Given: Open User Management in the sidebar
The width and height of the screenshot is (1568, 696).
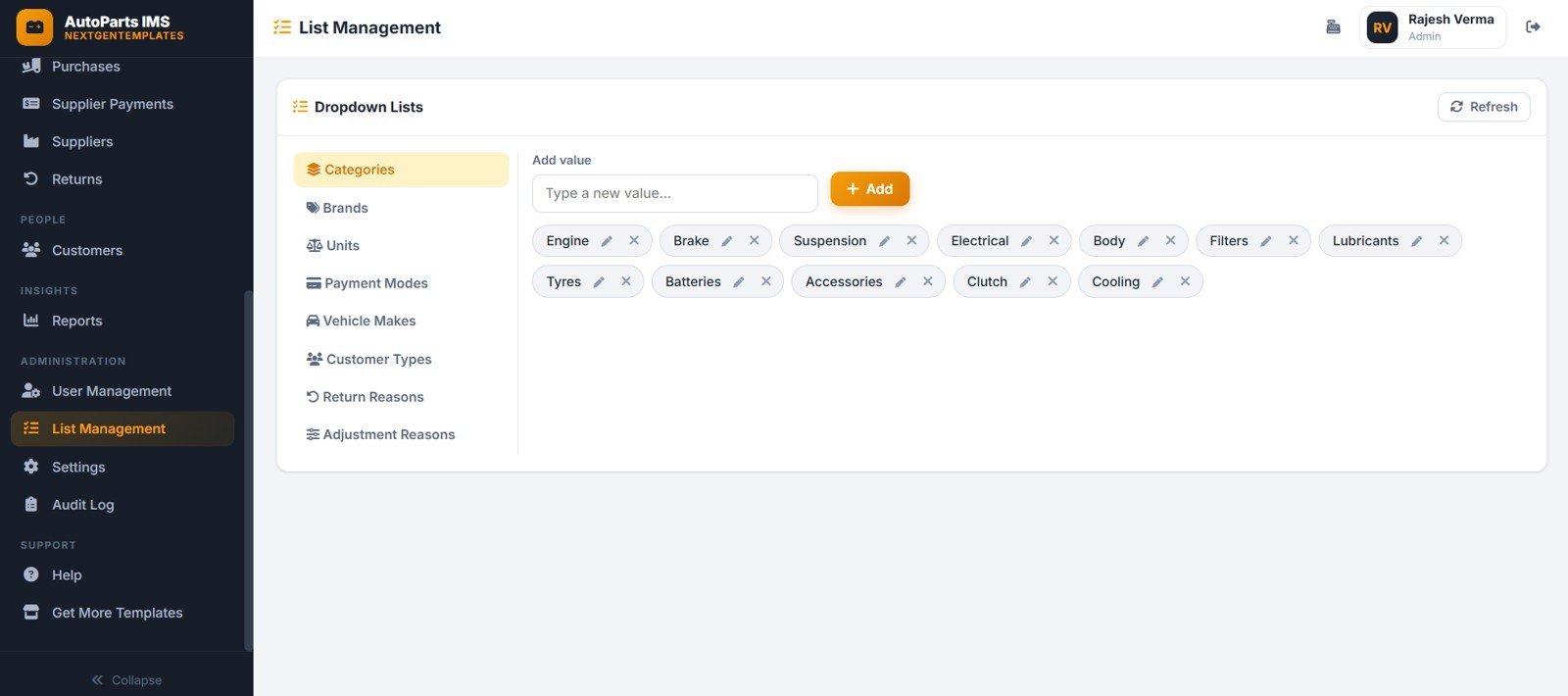Looking at the screenshot, I should coord(122,391).
